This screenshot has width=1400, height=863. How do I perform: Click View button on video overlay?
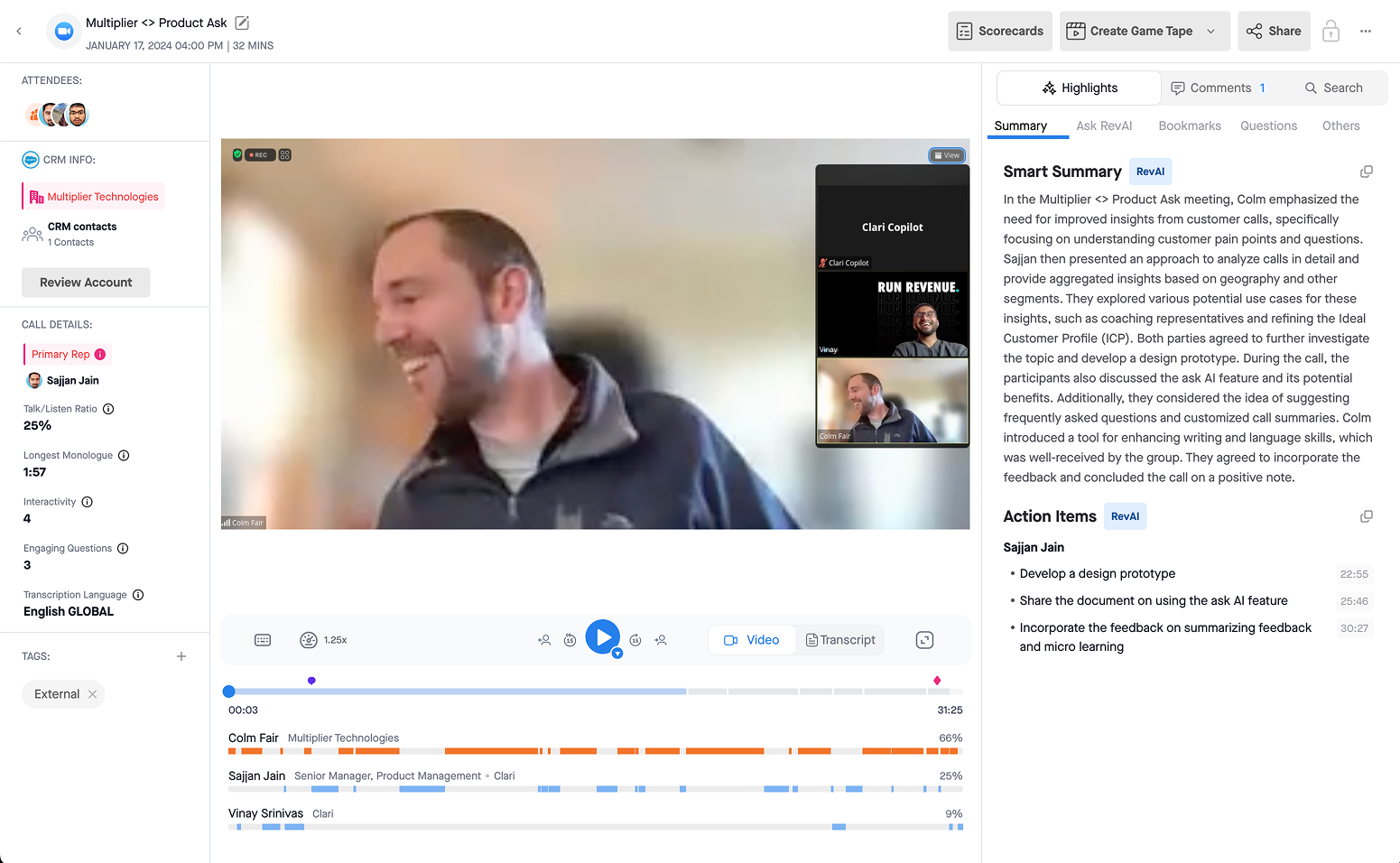tap(947, 155)
